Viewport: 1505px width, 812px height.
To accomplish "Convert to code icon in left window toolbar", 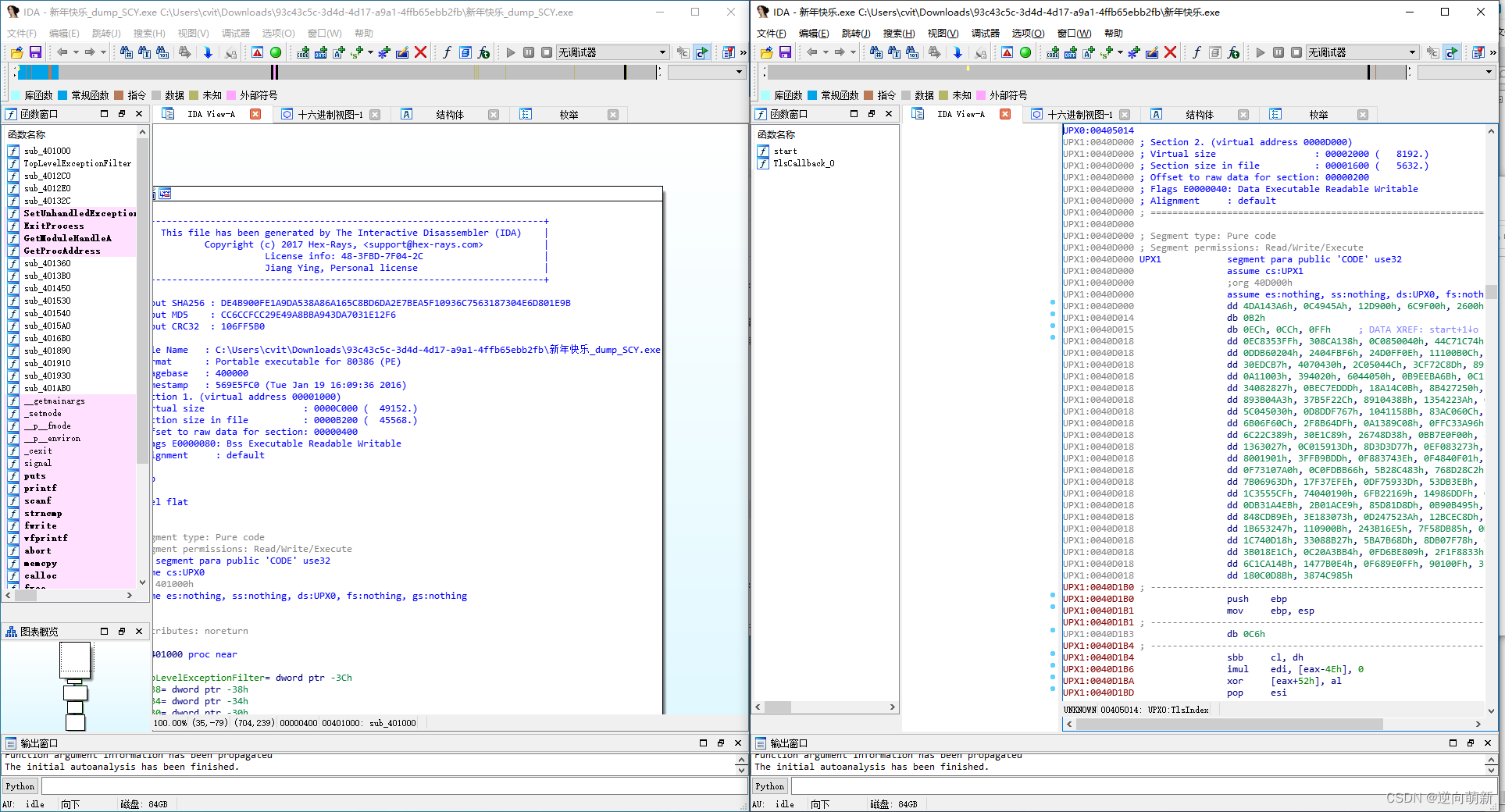I will click(x=303, y=52).
